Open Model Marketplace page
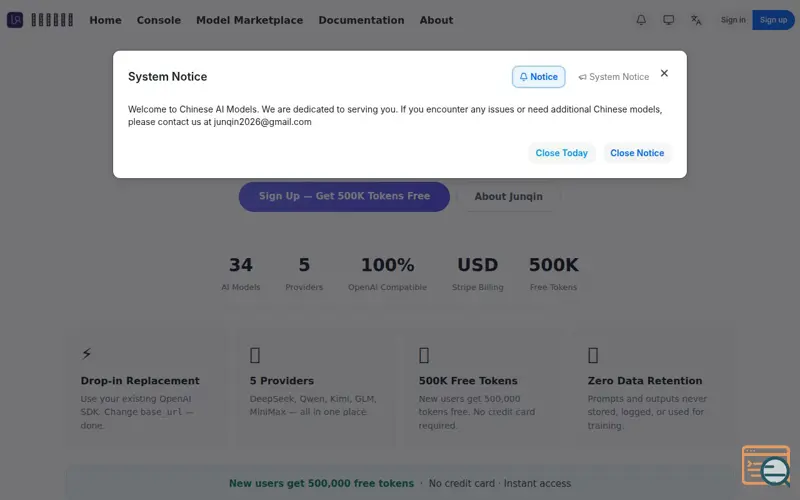 (249, 20)
